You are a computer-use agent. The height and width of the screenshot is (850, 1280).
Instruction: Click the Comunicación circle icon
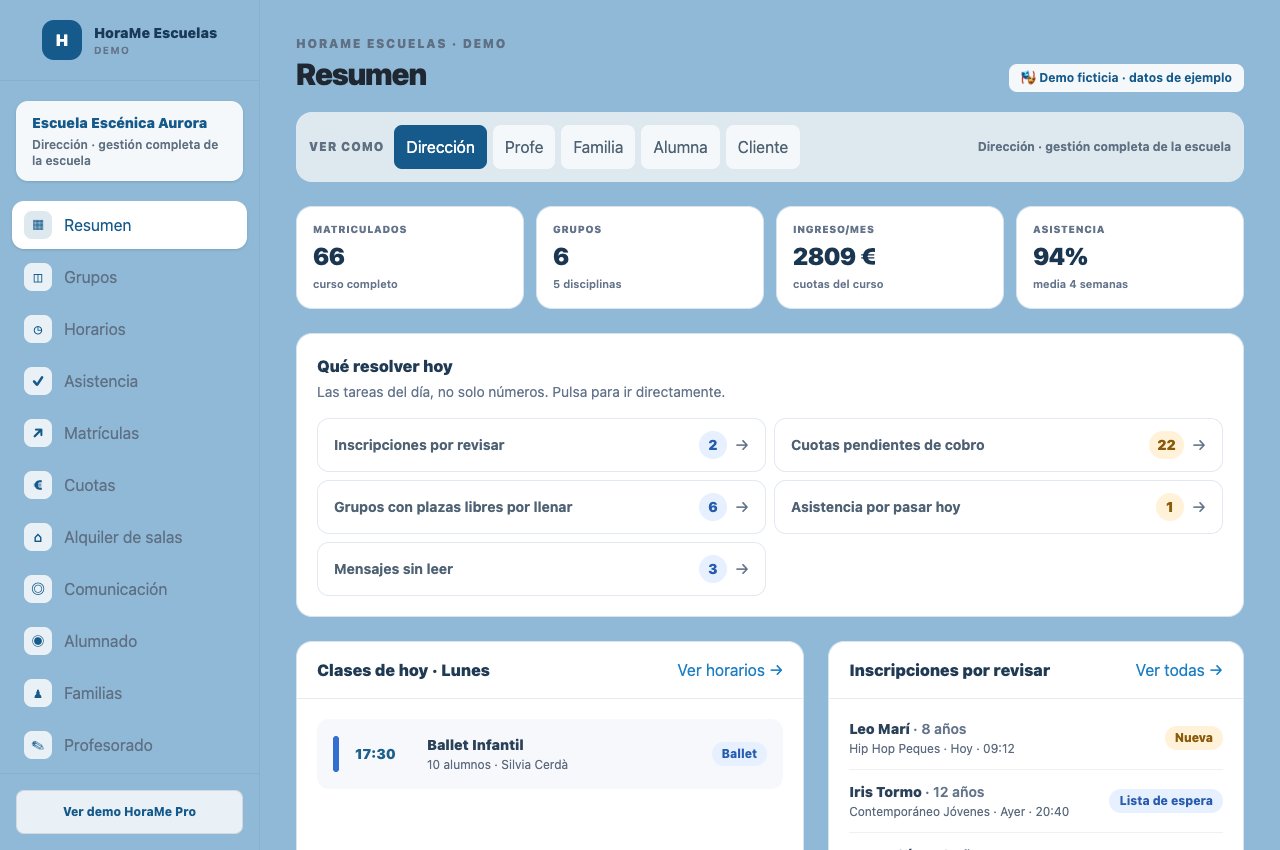[38, 589]
